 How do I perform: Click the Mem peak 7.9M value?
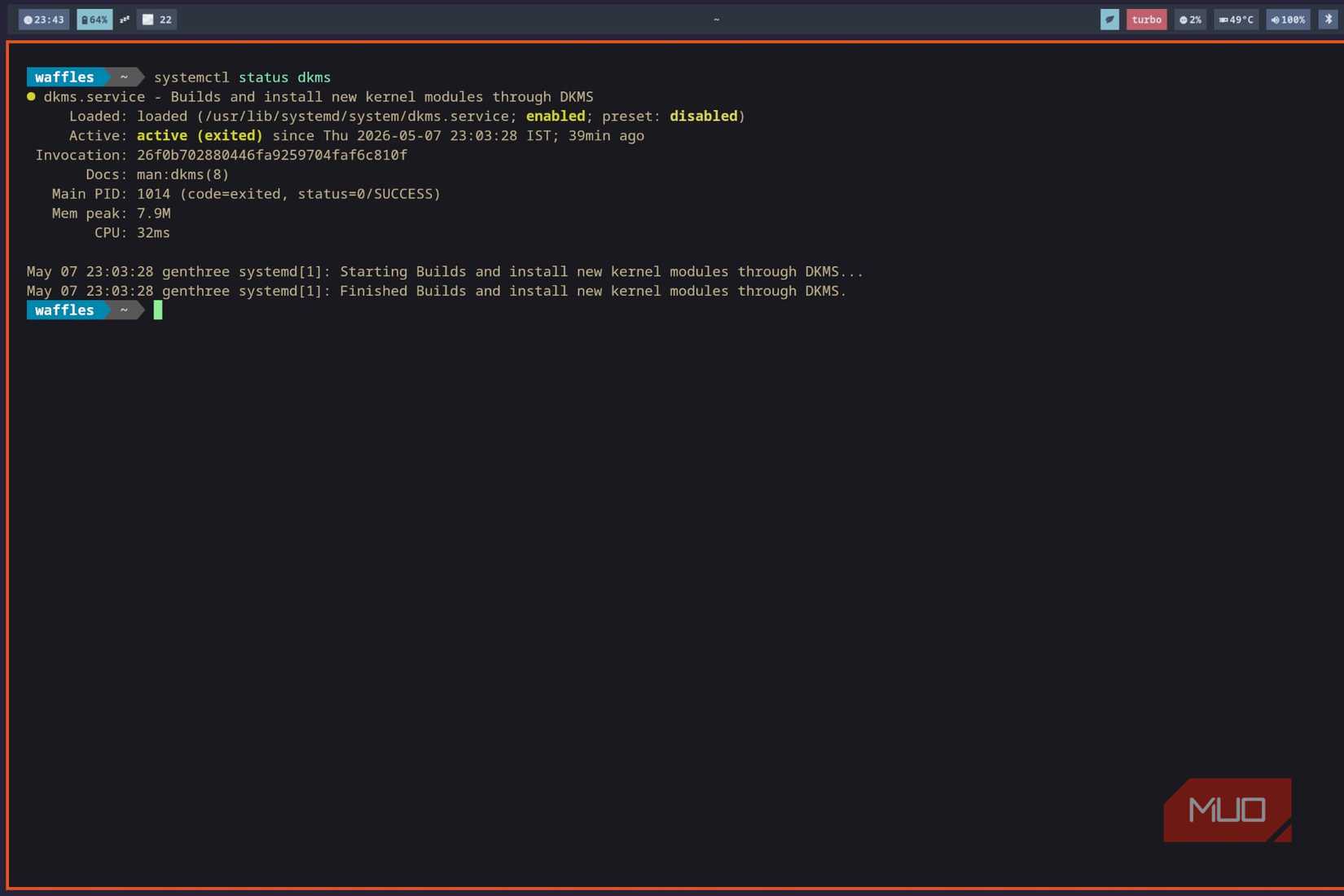click(154, 213)
